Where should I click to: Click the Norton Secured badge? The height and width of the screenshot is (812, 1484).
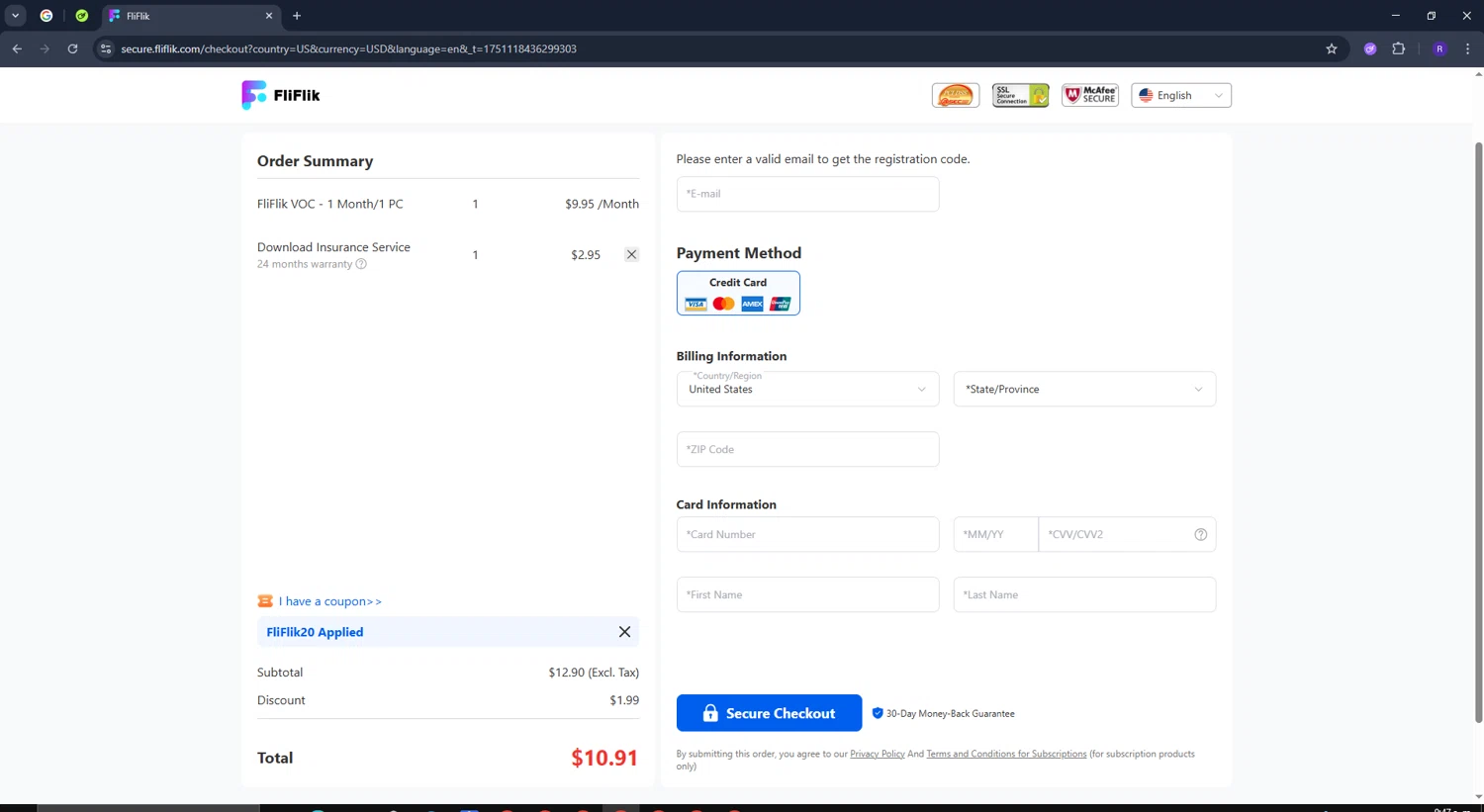tap(956, 95)
